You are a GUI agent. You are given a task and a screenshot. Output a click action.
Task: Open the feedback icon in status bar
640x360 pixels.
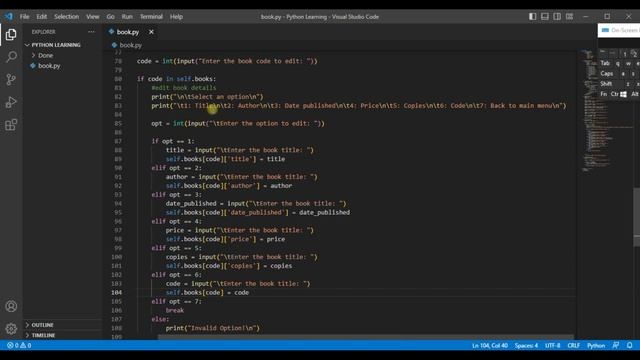pos(616,345)
